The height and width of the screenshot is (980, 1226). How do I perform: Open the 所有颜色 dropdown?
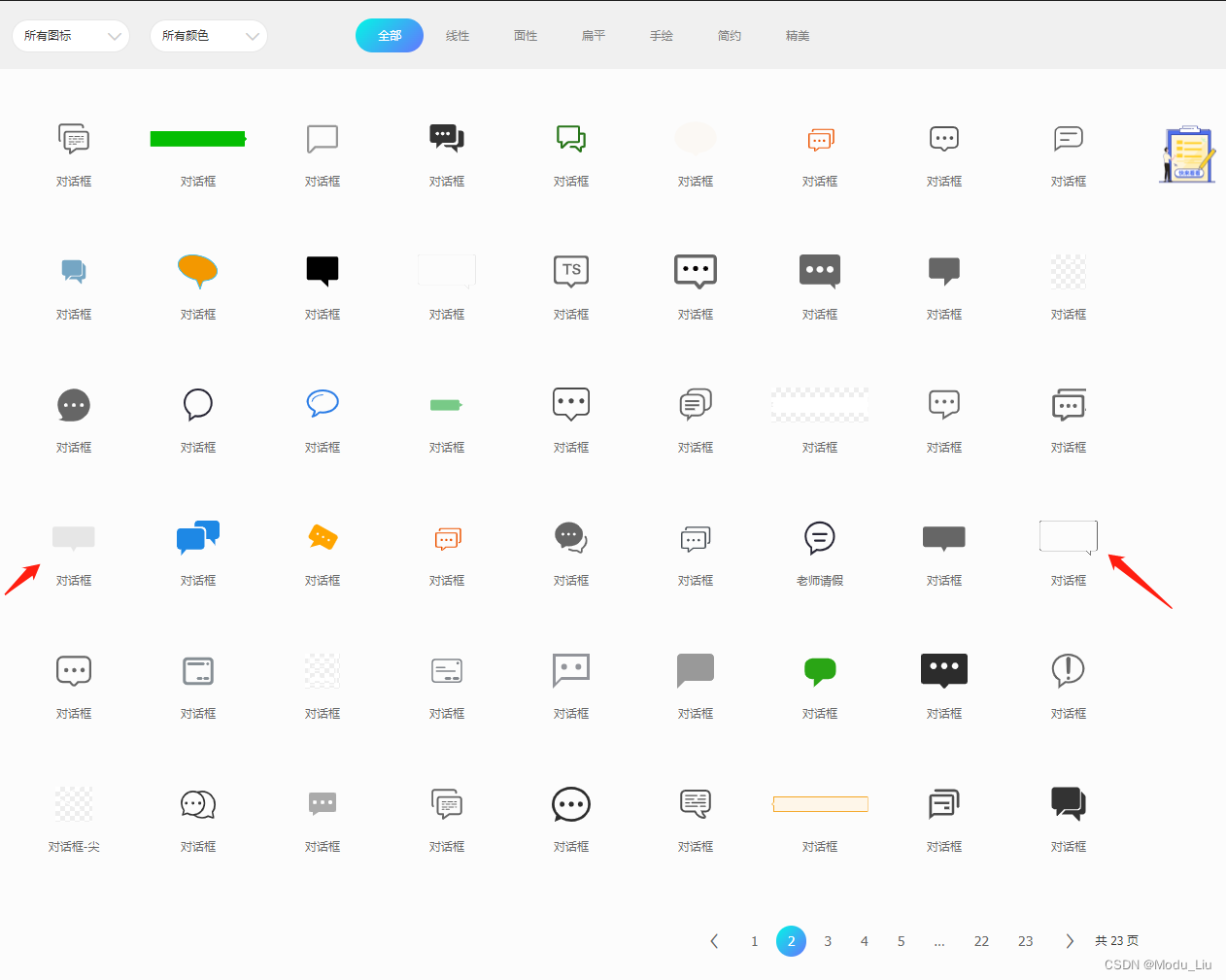tap(209, 36)
